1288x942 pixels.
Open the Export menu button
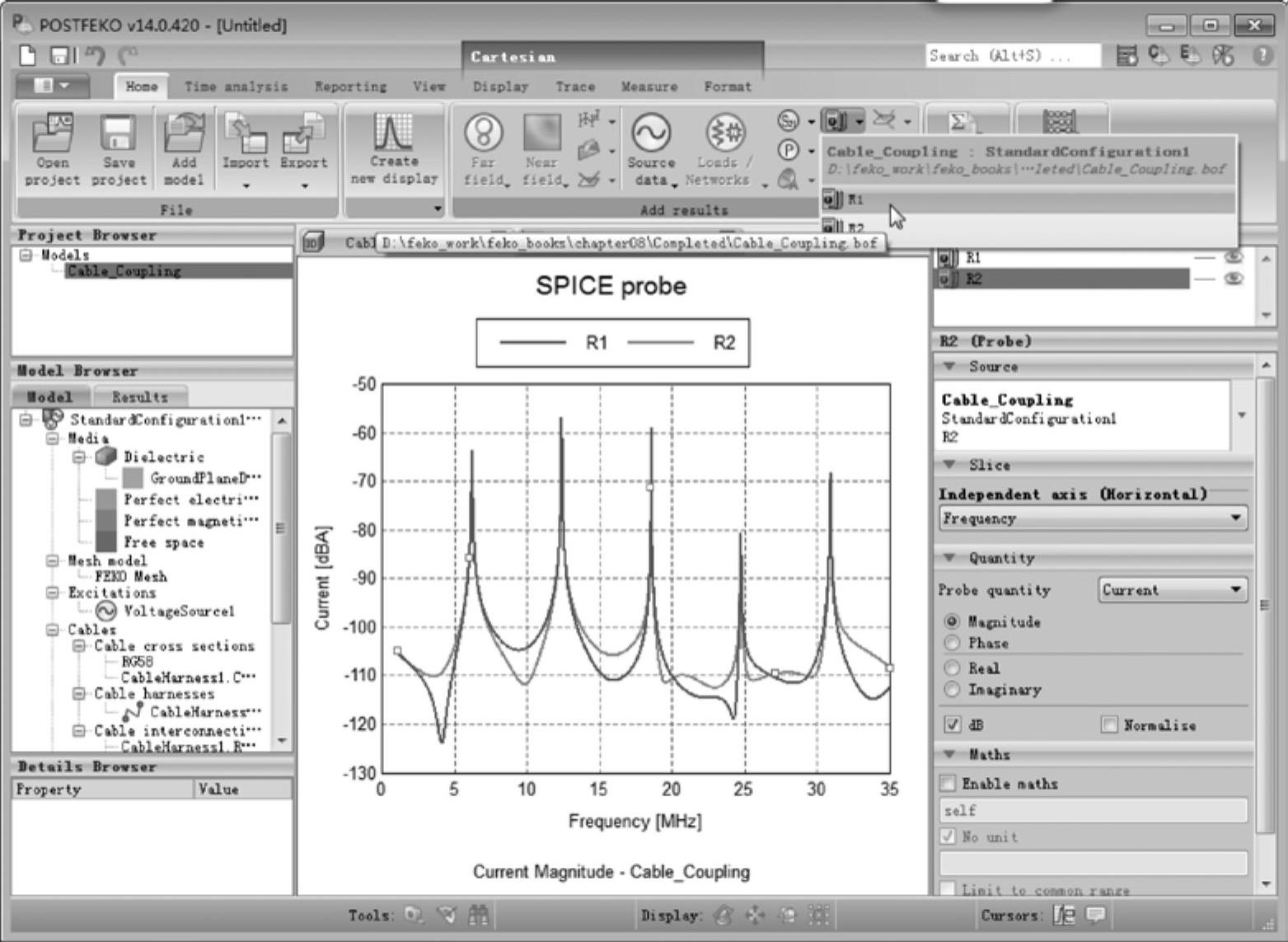pyautogui.click(x=303, y=150)
